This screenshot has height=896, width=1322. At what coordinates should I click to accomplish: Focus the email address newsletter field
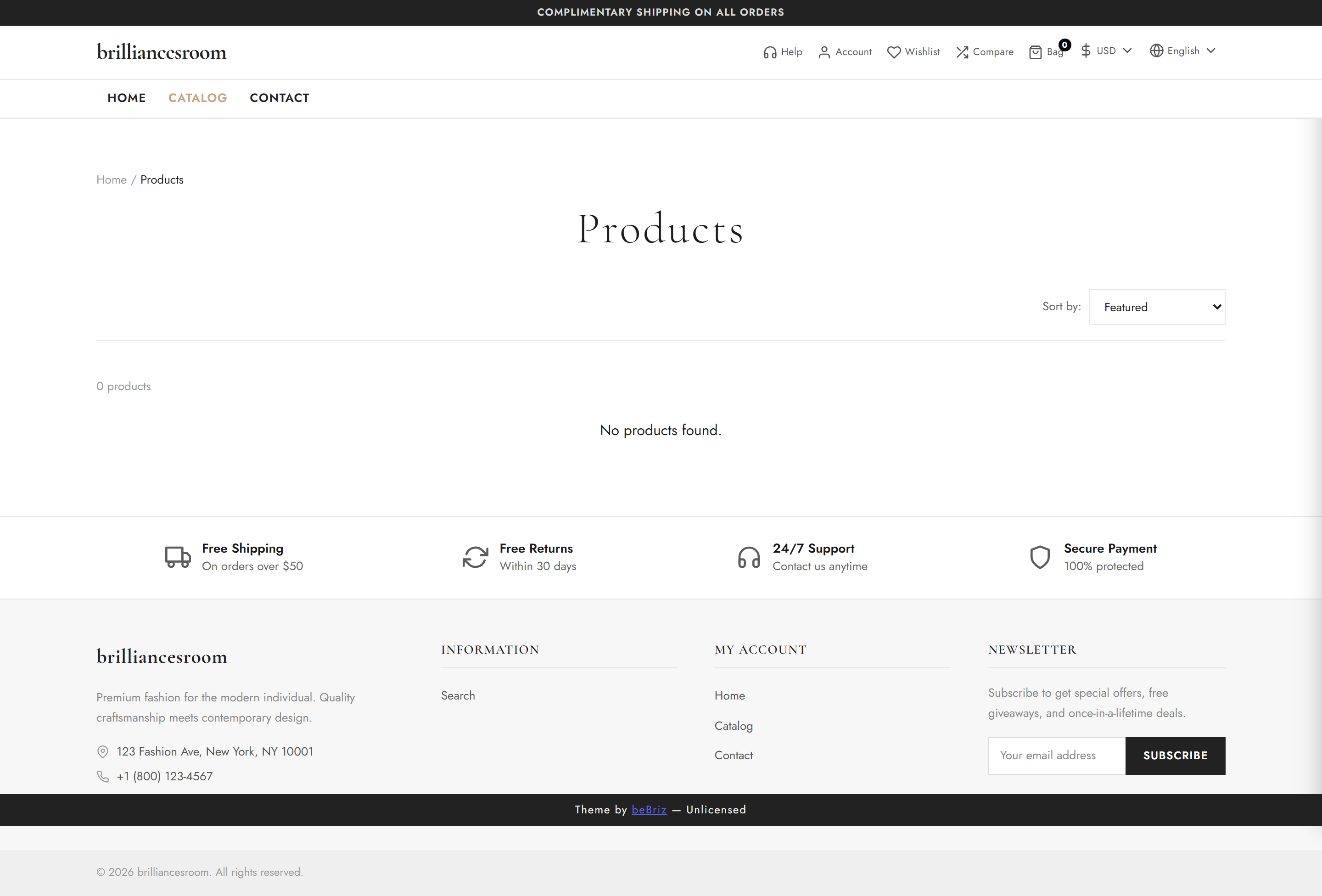[1056, 756]
